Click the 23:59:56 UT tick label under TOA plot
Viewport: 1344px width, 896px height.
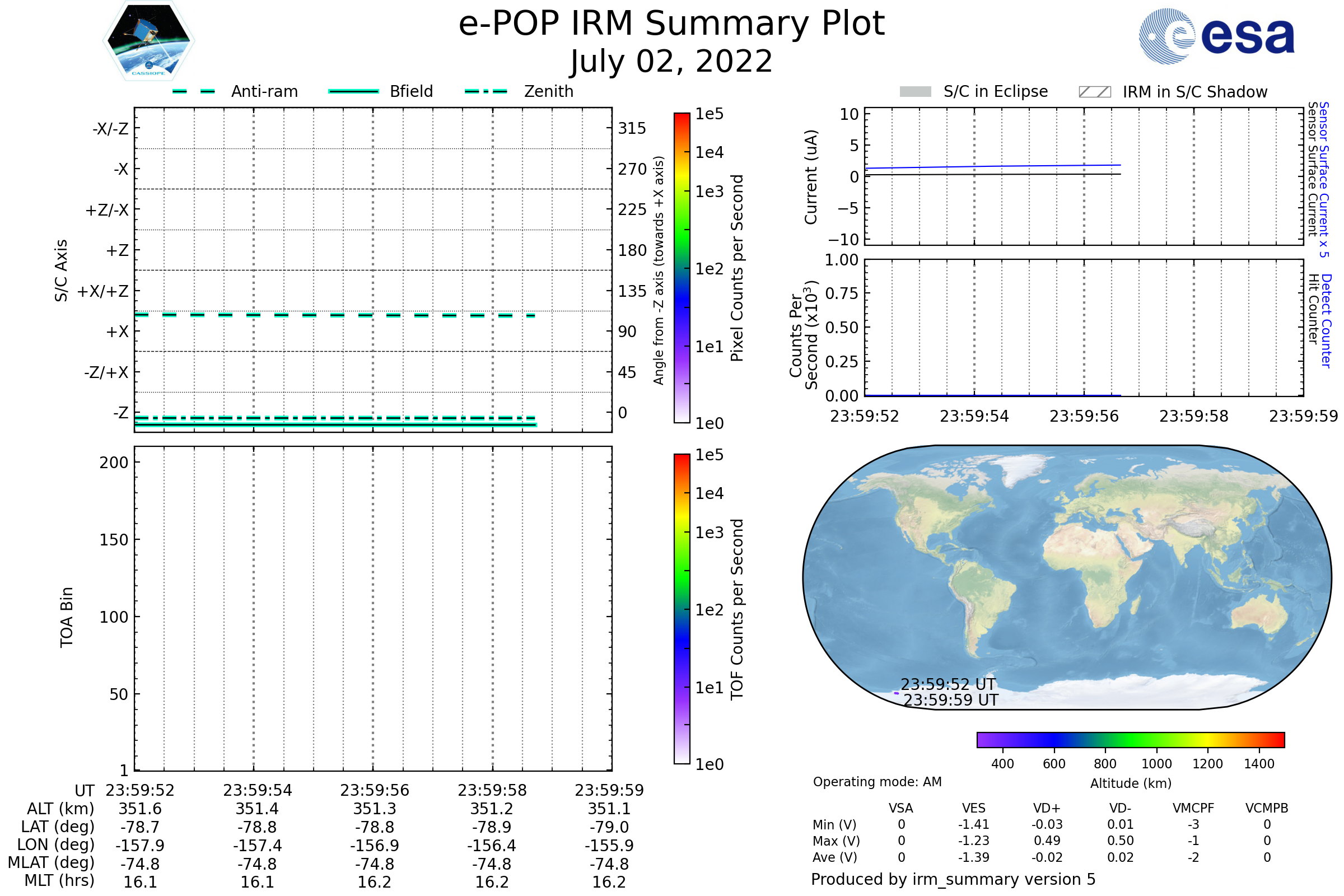click(374, 790)
